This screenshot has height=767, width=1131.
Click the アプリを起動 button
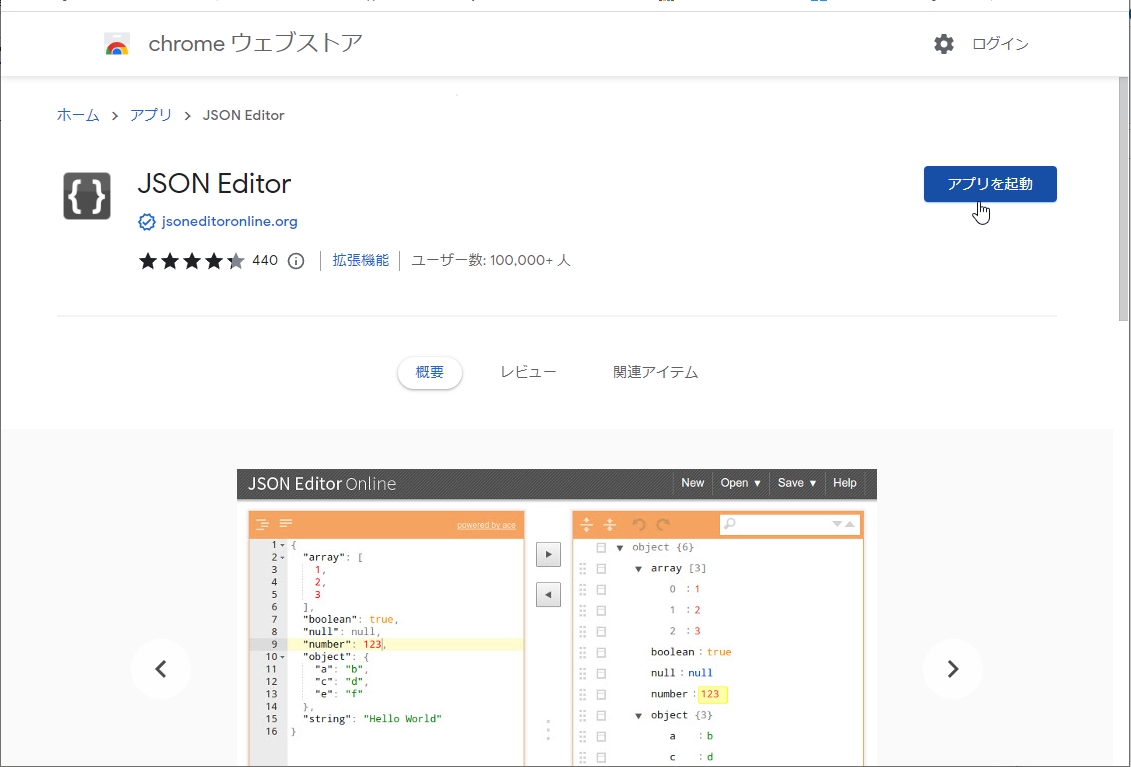[x=990, y=184]
